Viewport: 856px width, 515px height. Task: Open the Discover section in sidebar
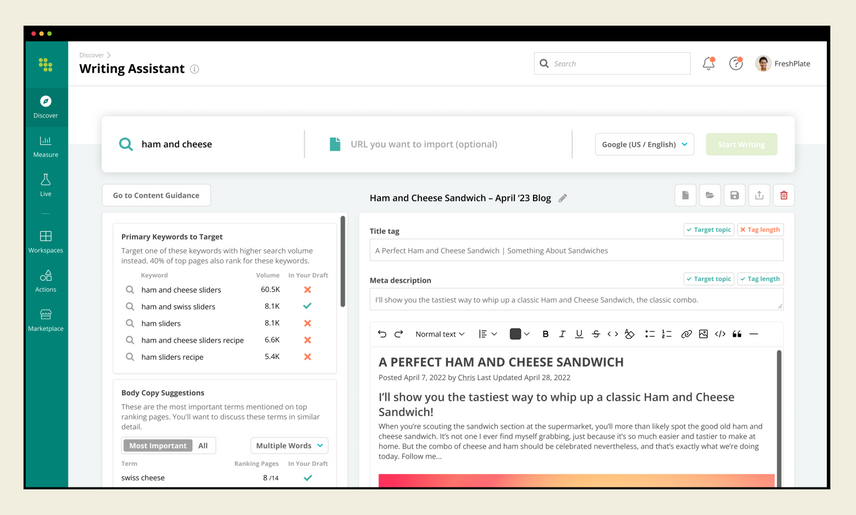coord(46,107)
